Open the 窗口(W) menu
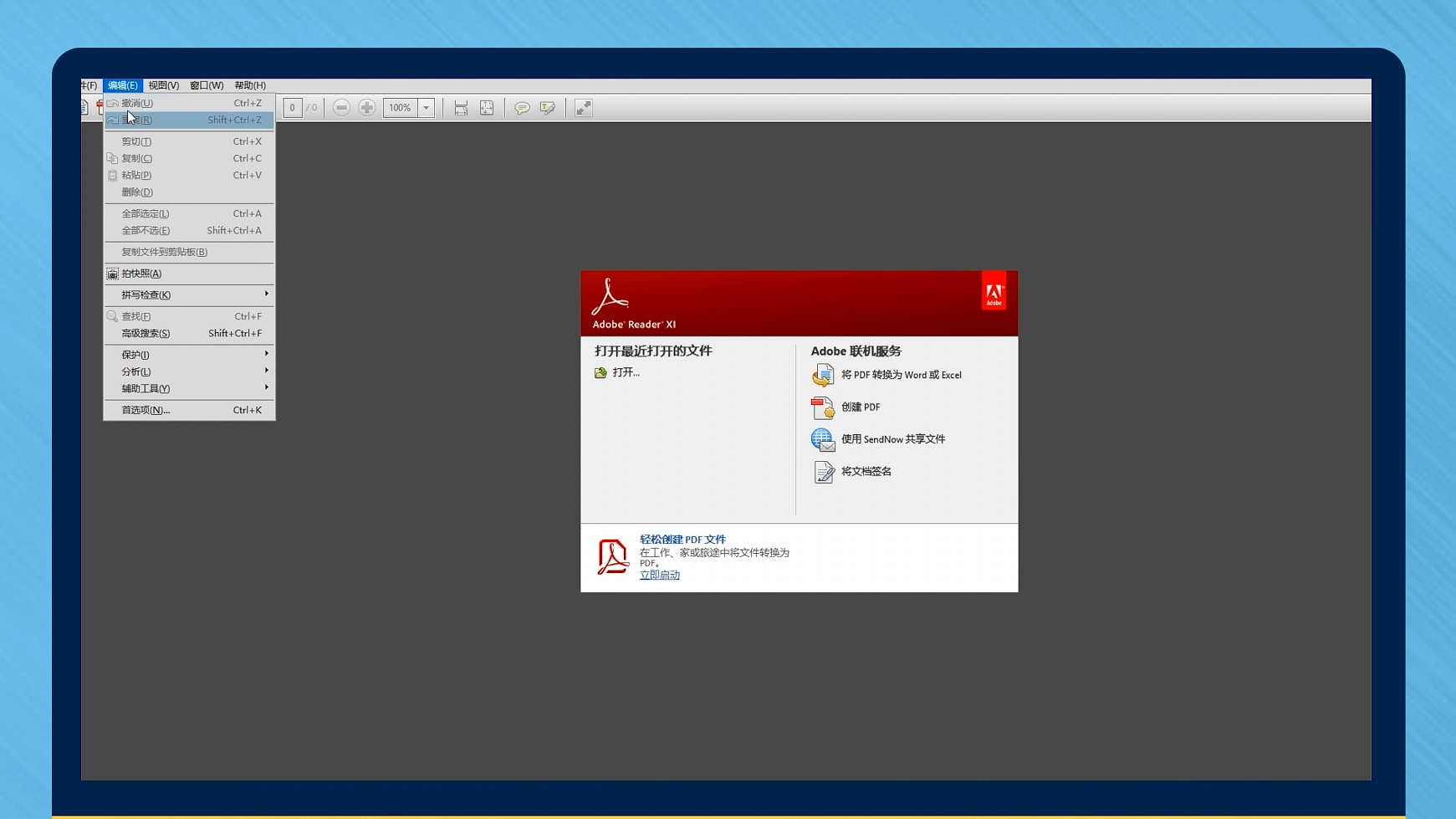This screenshot has height=819, width=1456. click(x=207, y=85)
